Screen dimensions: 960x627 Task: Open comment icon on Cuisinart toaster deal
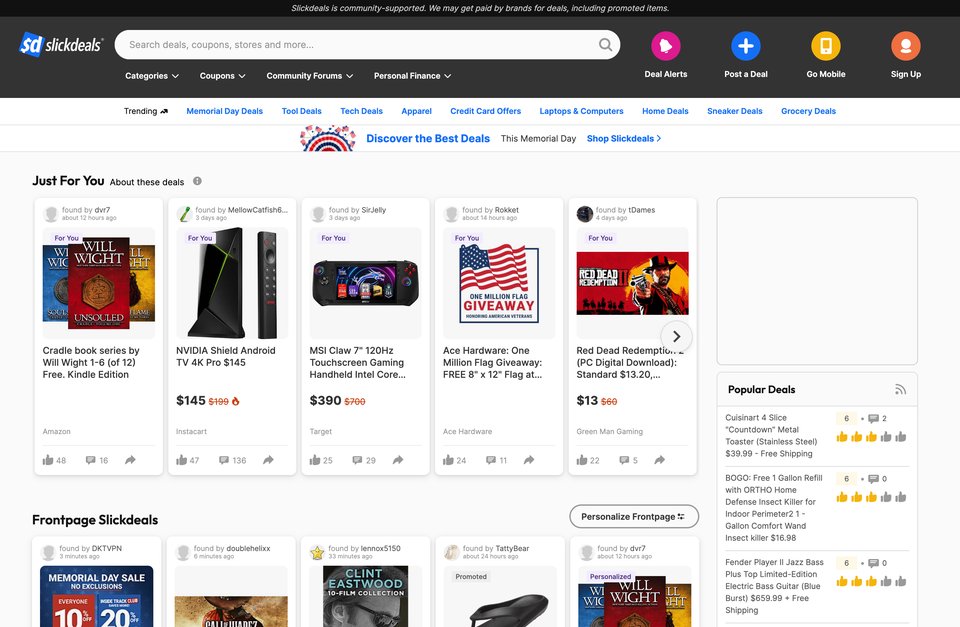[x=874, y=419]
